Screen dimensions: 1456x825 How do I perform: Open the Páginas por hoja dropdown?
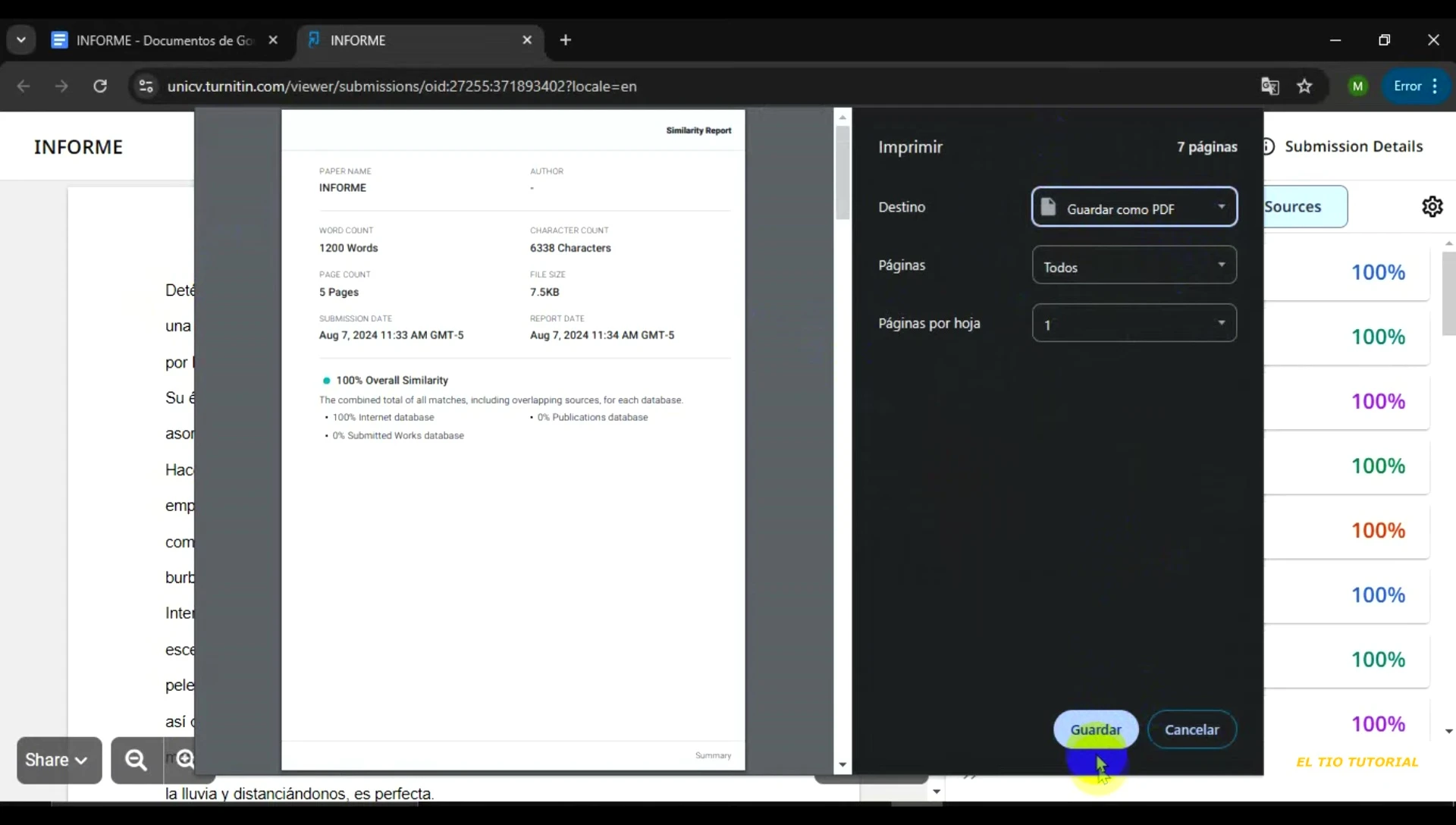click(1134, 323)
